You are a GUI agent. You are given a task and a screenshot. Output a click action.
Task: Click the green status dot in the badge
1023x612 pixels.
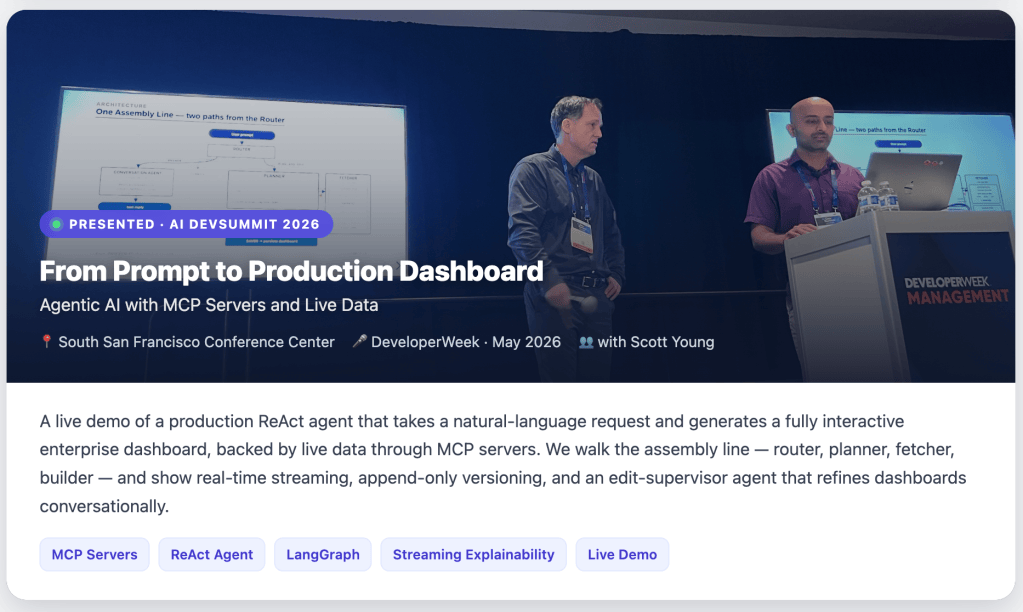pos(56,224)
